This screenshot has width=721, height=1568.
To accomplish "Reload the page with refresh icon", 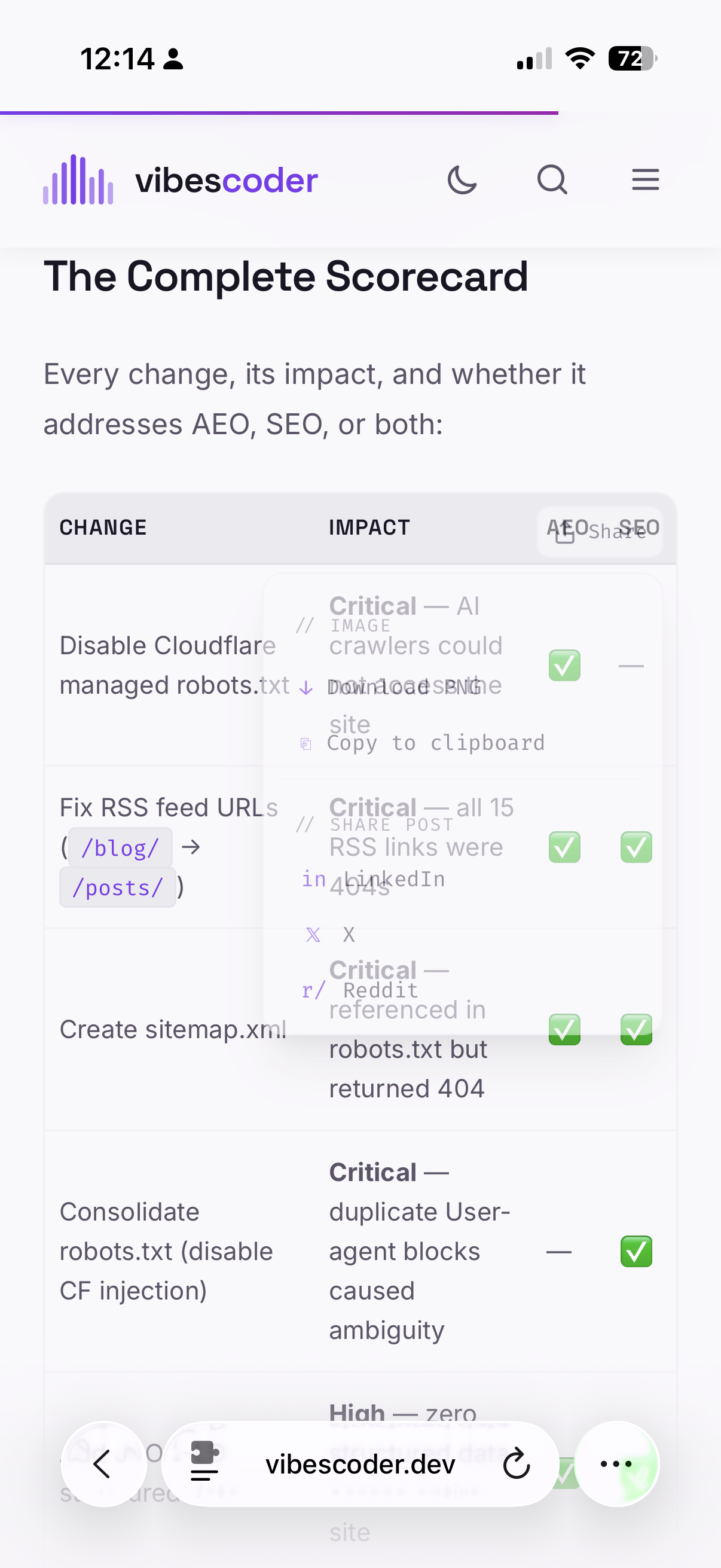I will 517,1464.
